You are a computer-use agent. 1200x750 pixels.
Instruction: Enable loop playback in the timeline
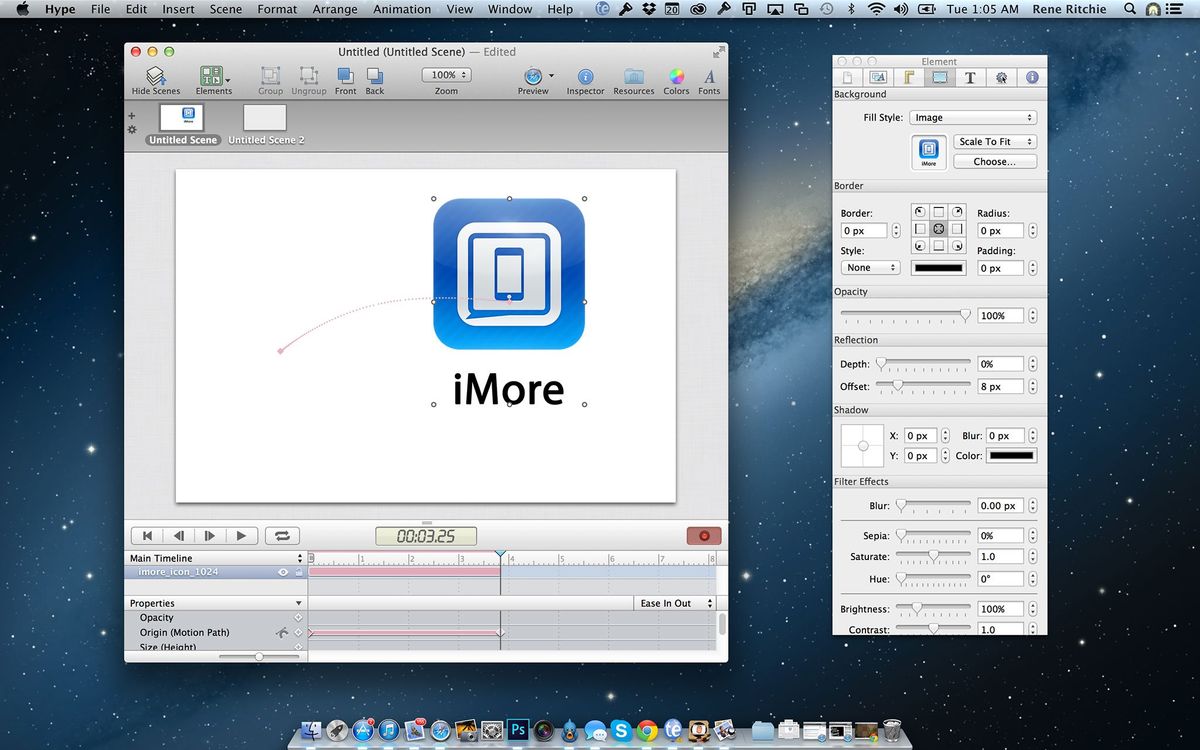[x=281, y=535]
